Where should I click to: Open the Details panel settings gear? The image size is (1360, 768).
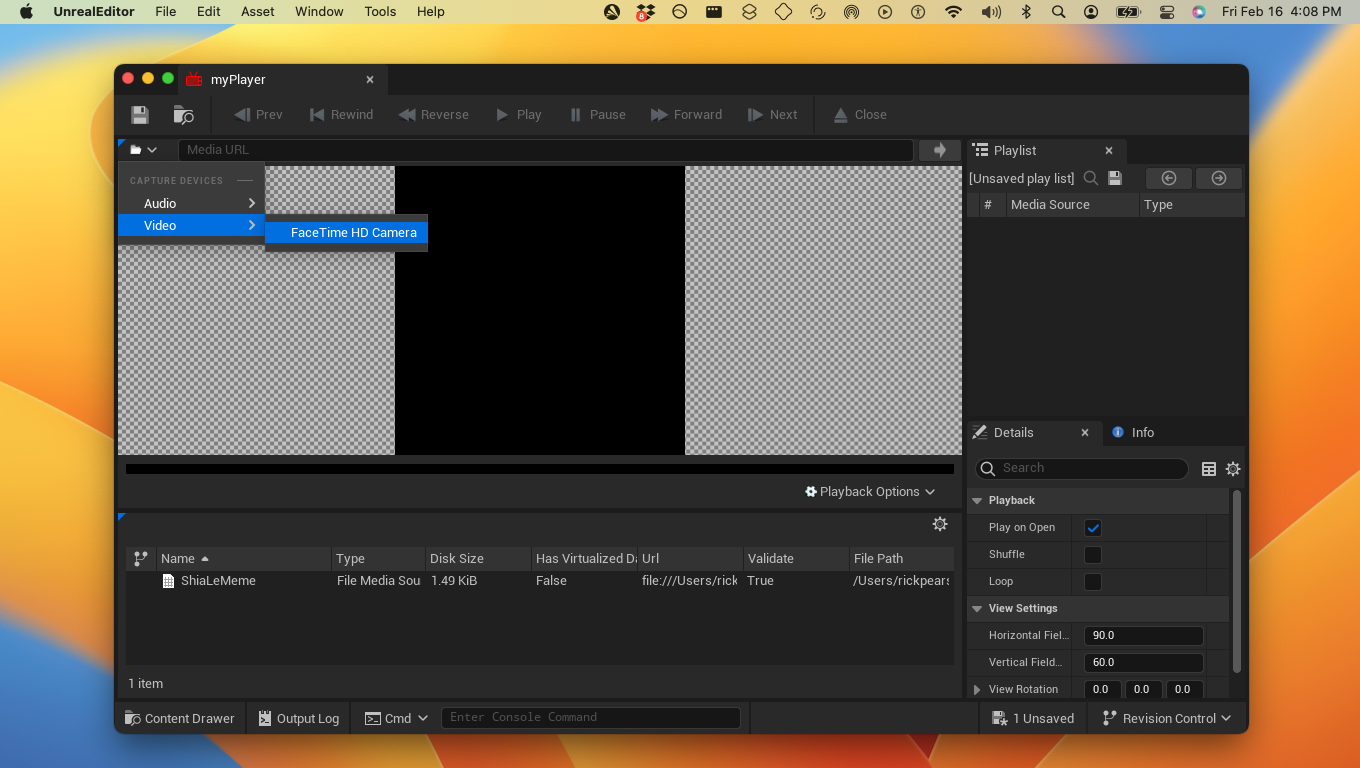click(1233, 469)
